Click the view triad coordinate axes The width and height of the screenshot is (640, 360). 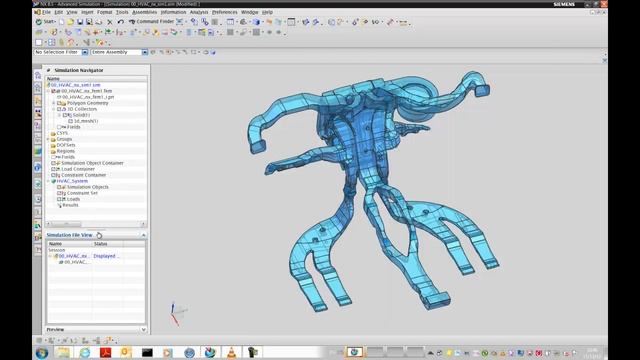tap(178, 313)
